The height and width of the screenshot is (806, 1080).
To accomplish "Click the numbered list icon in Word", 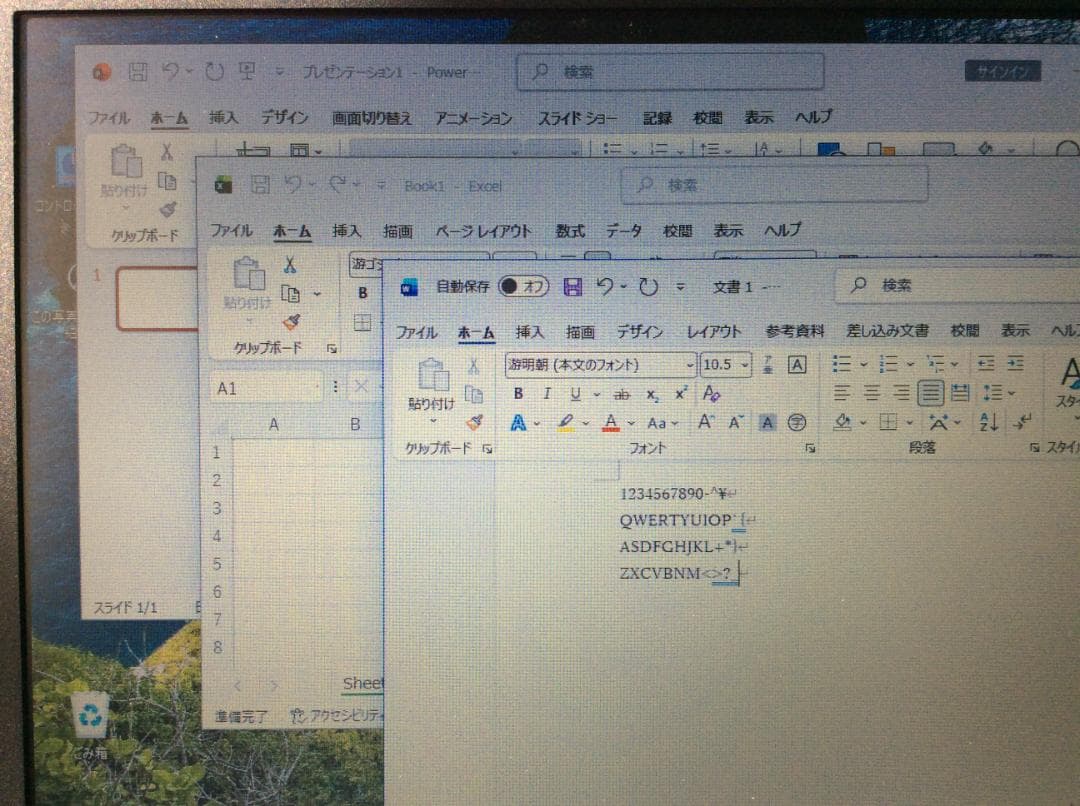I will tap(889, 363).
